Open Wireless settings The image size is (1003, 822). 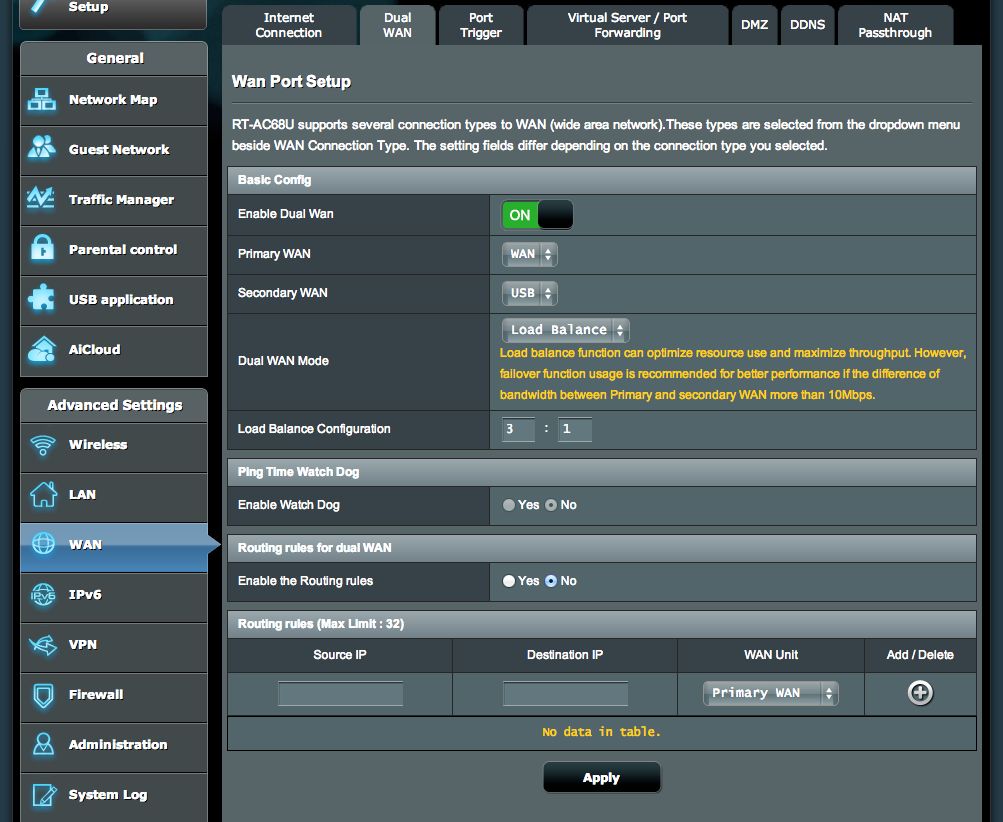[114, 447]
